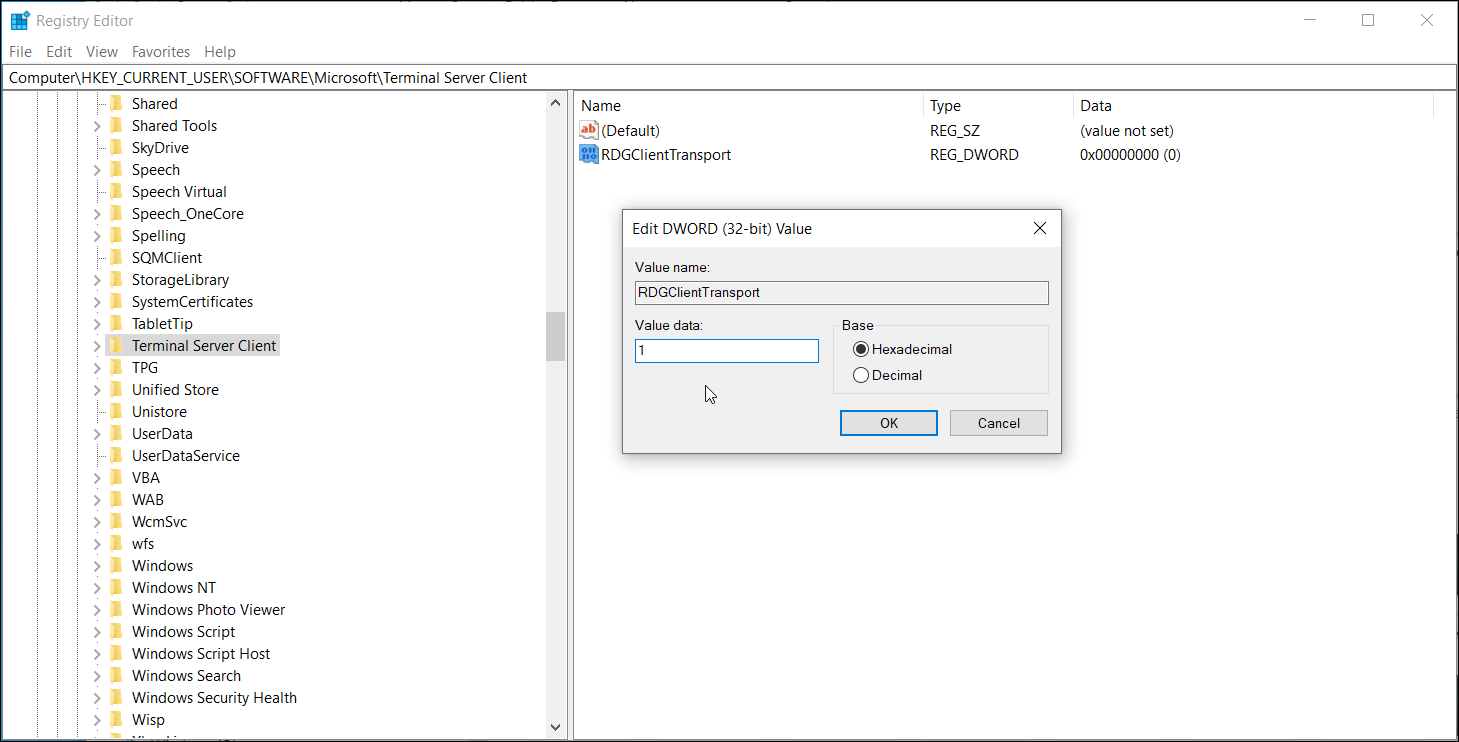The image size is (1459, 742).
Task: Click the folder icon beside VBA
Action: [116, 477]
